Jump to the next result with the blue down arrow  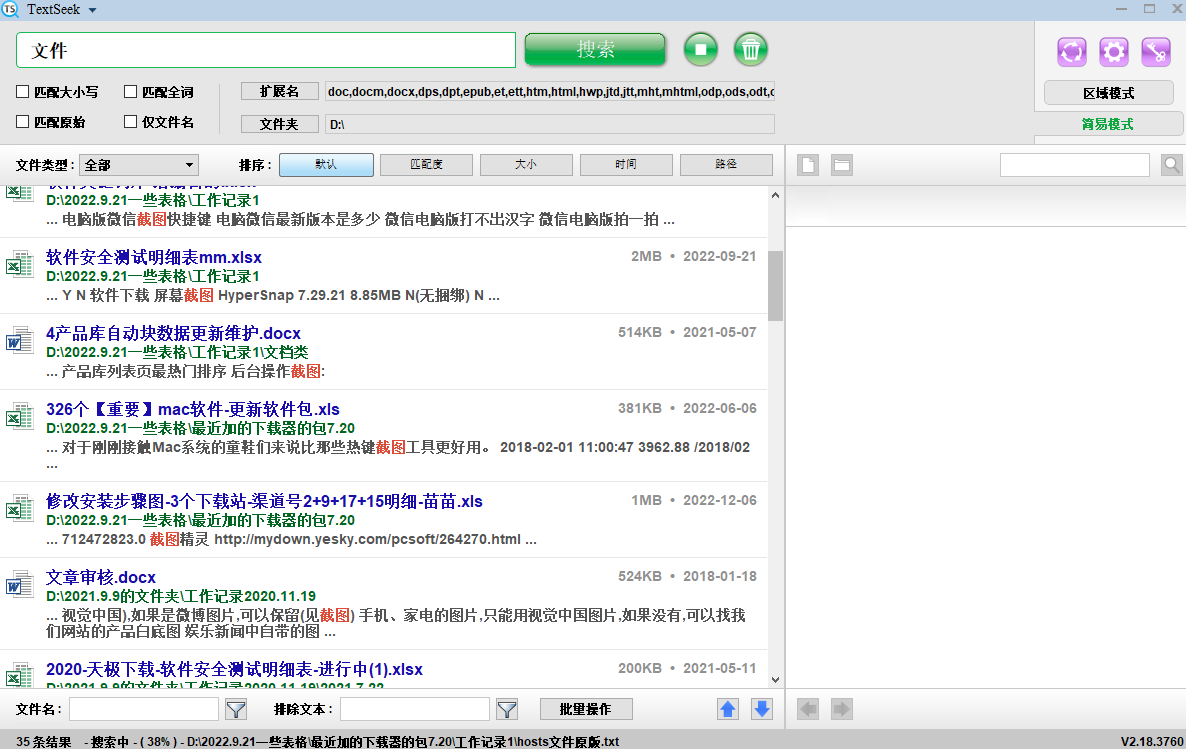coord(762,709)
